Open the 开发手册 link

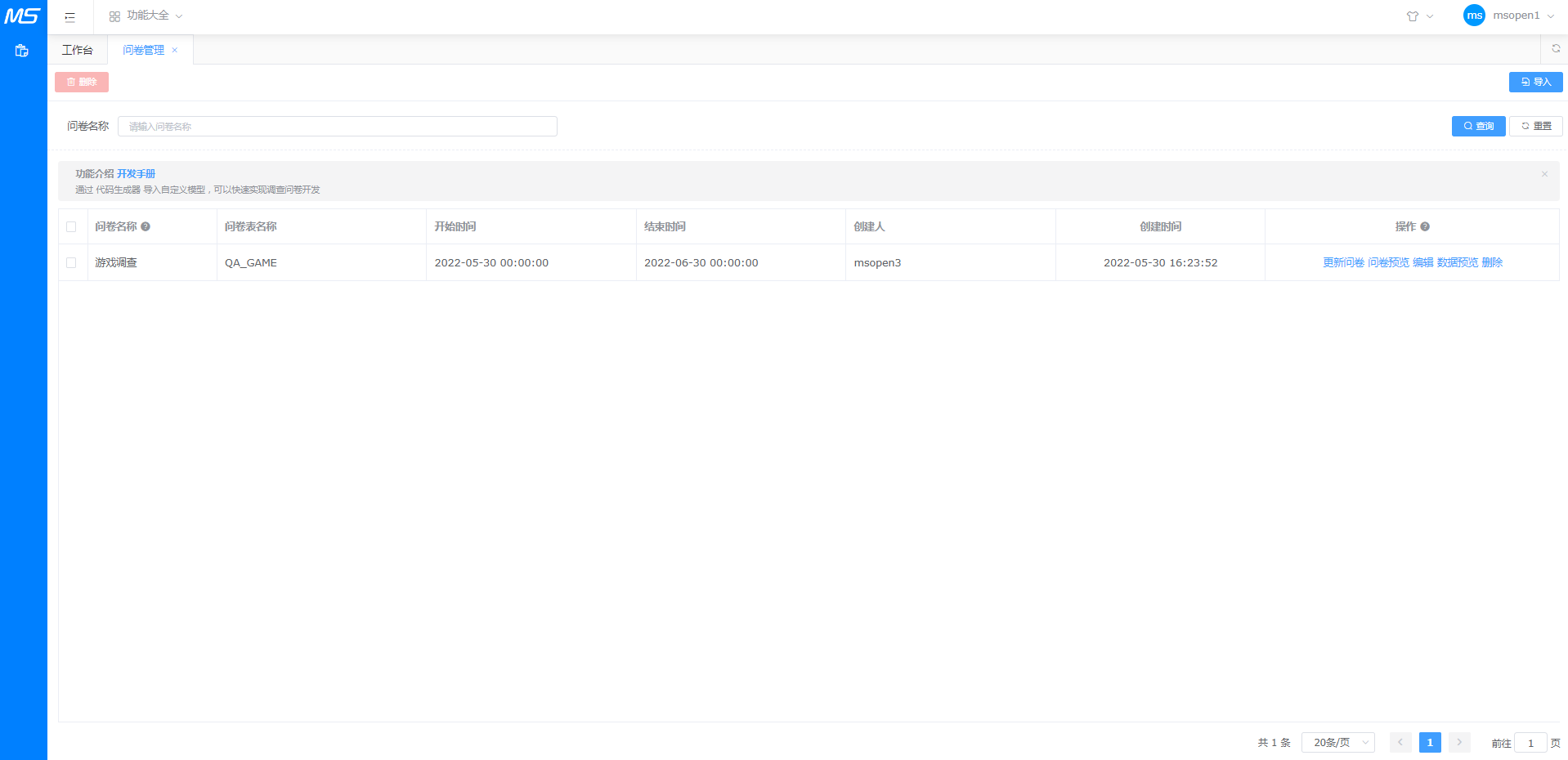[x=136, y=174]
